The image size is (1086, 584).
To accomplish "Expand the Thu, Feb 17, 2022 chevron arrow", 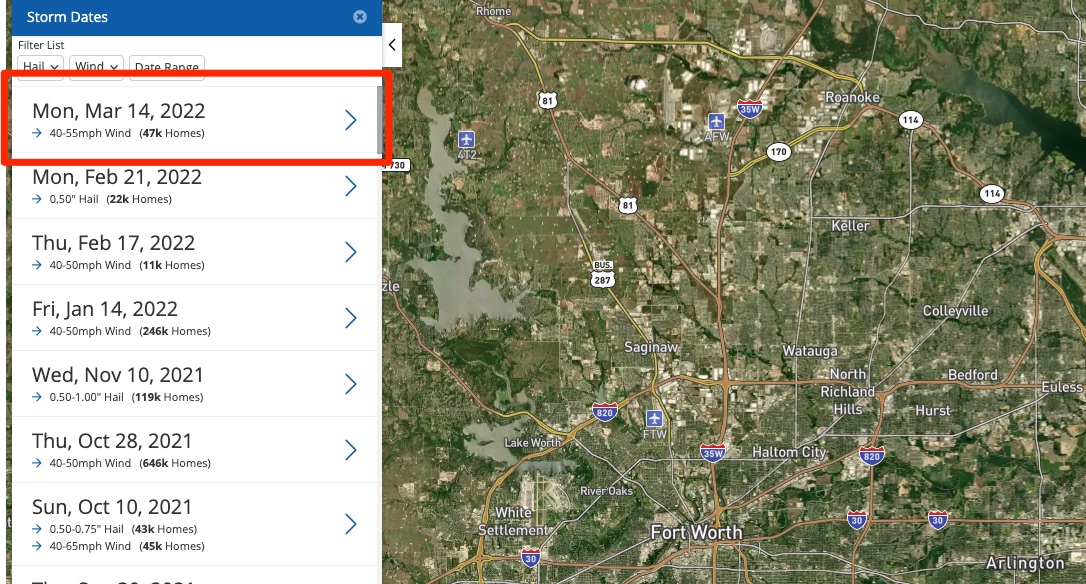I will pyautogui.click(x=351, y=252).
